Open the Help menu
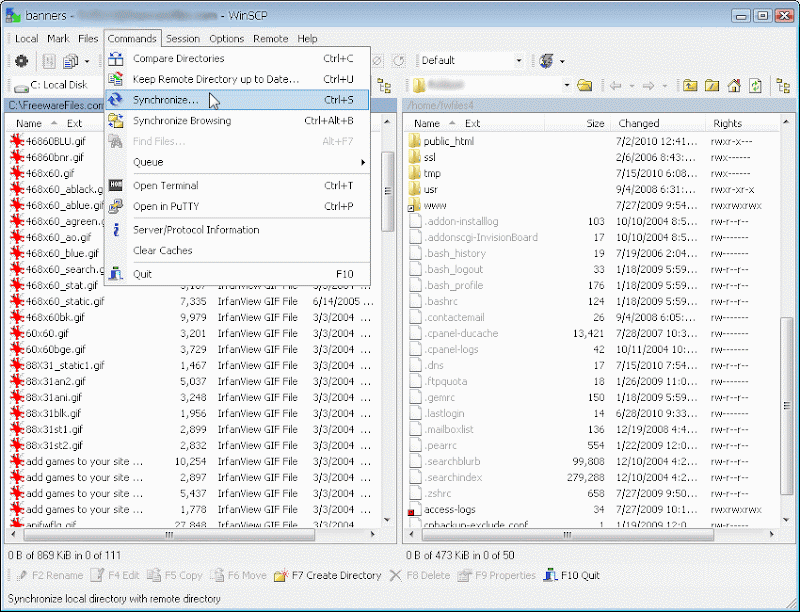 307,39
